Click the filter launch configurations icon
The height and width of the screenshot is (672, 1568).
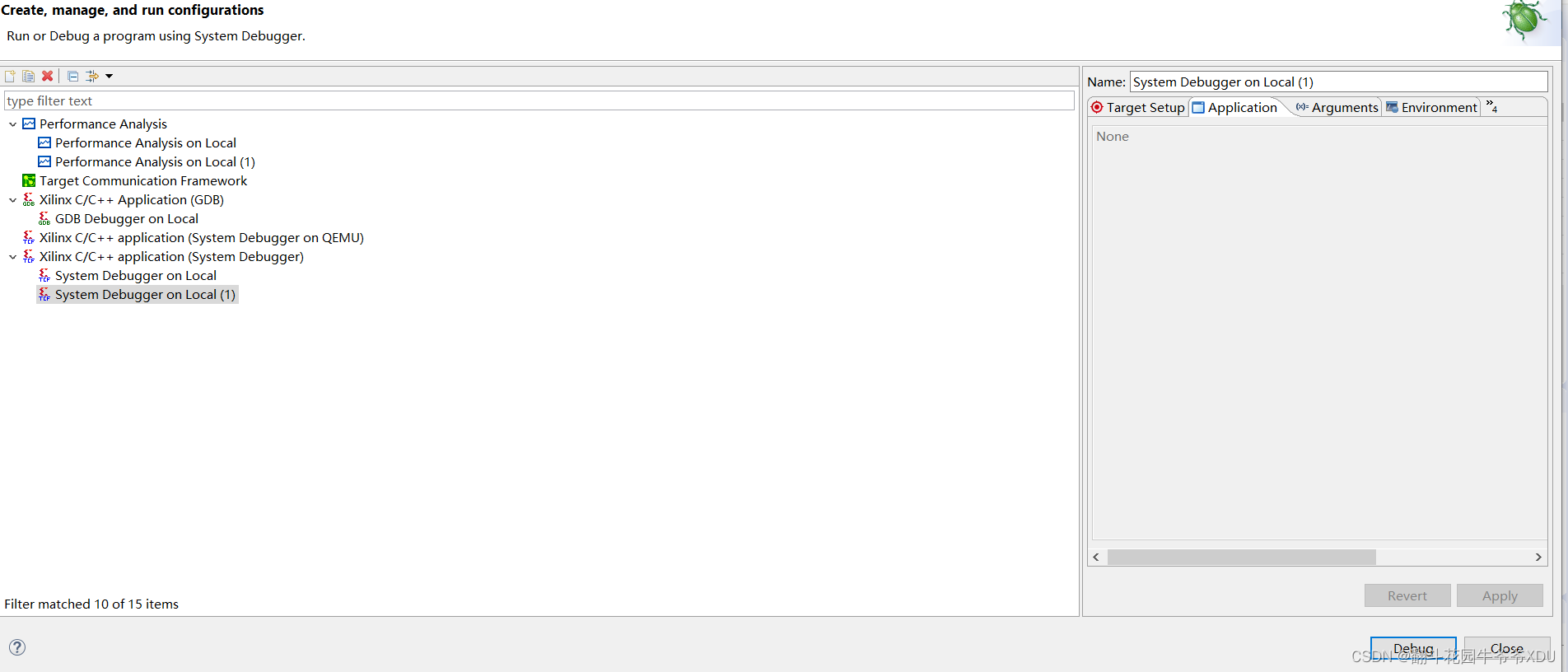click(x=92, y=76)
